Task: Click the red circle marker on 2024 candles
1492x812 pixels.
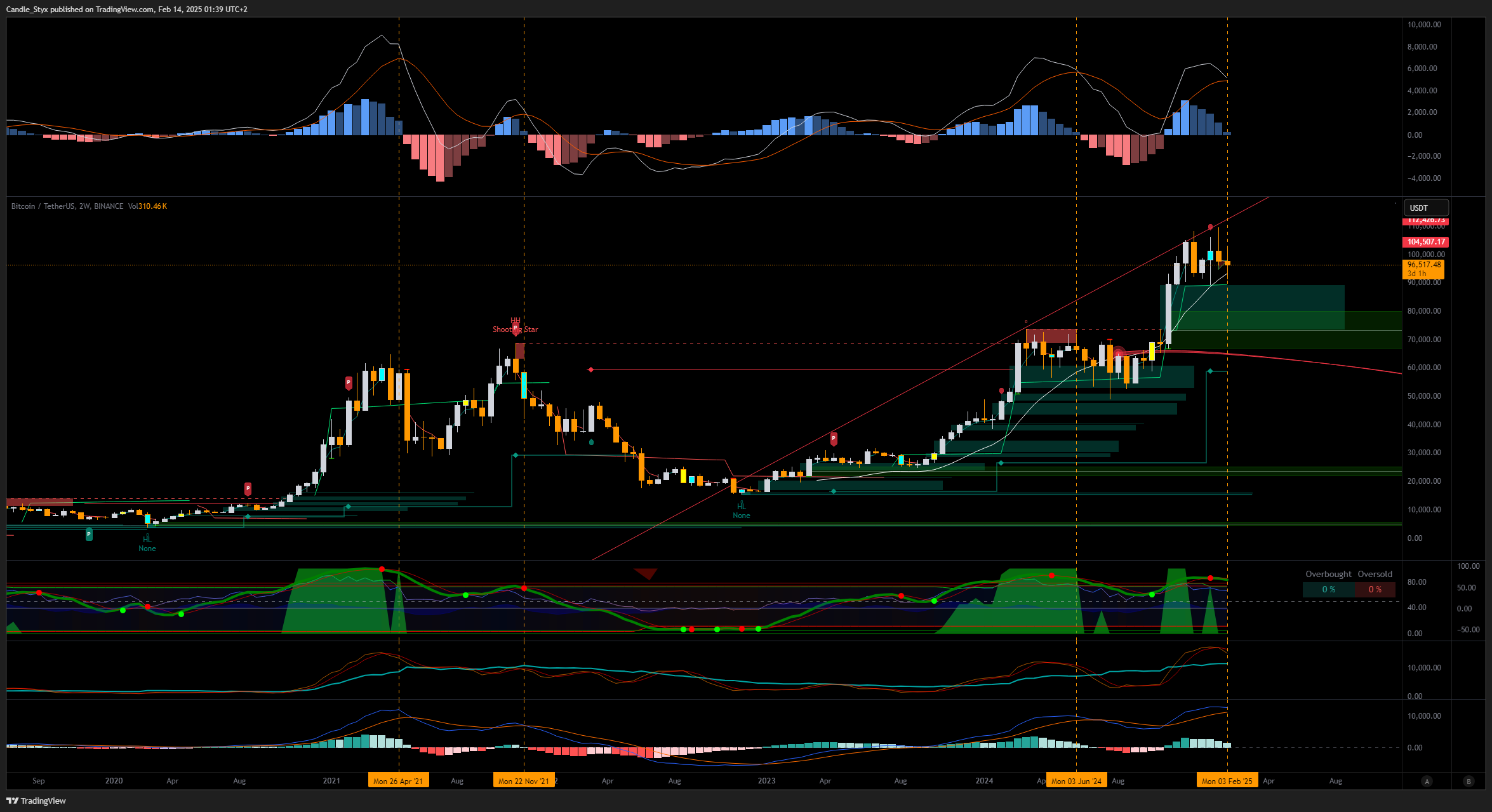Action: pos(1119,354)
